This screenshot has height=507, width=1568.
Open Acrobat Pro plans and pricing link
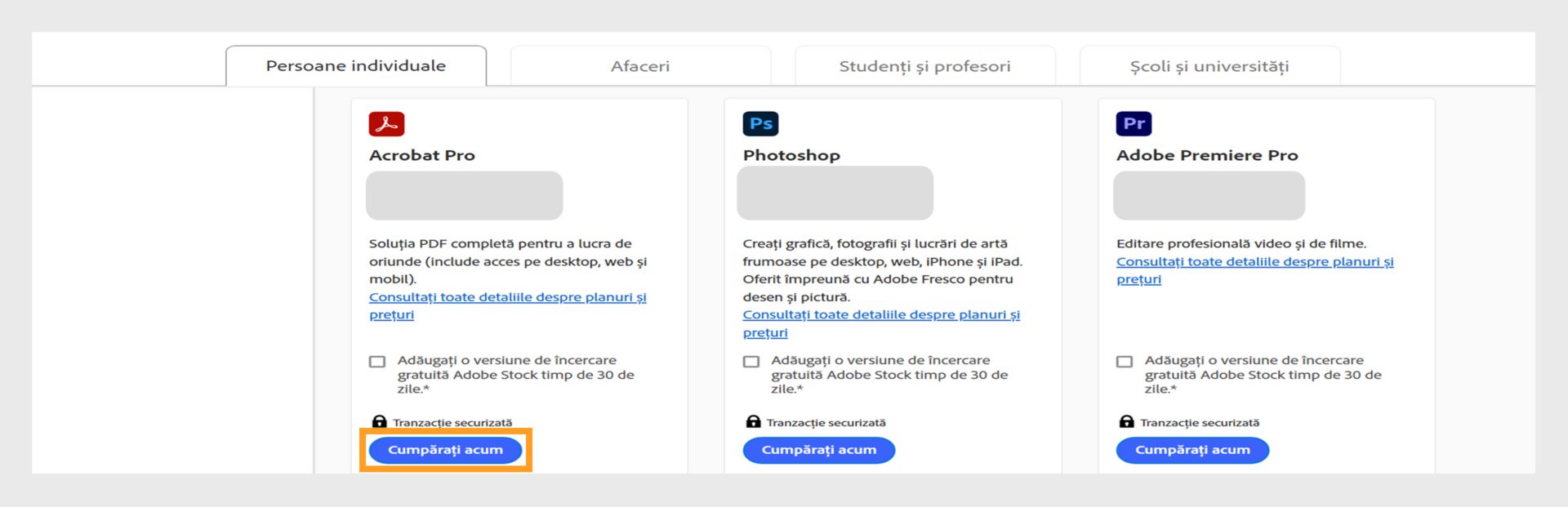[507, 298]
